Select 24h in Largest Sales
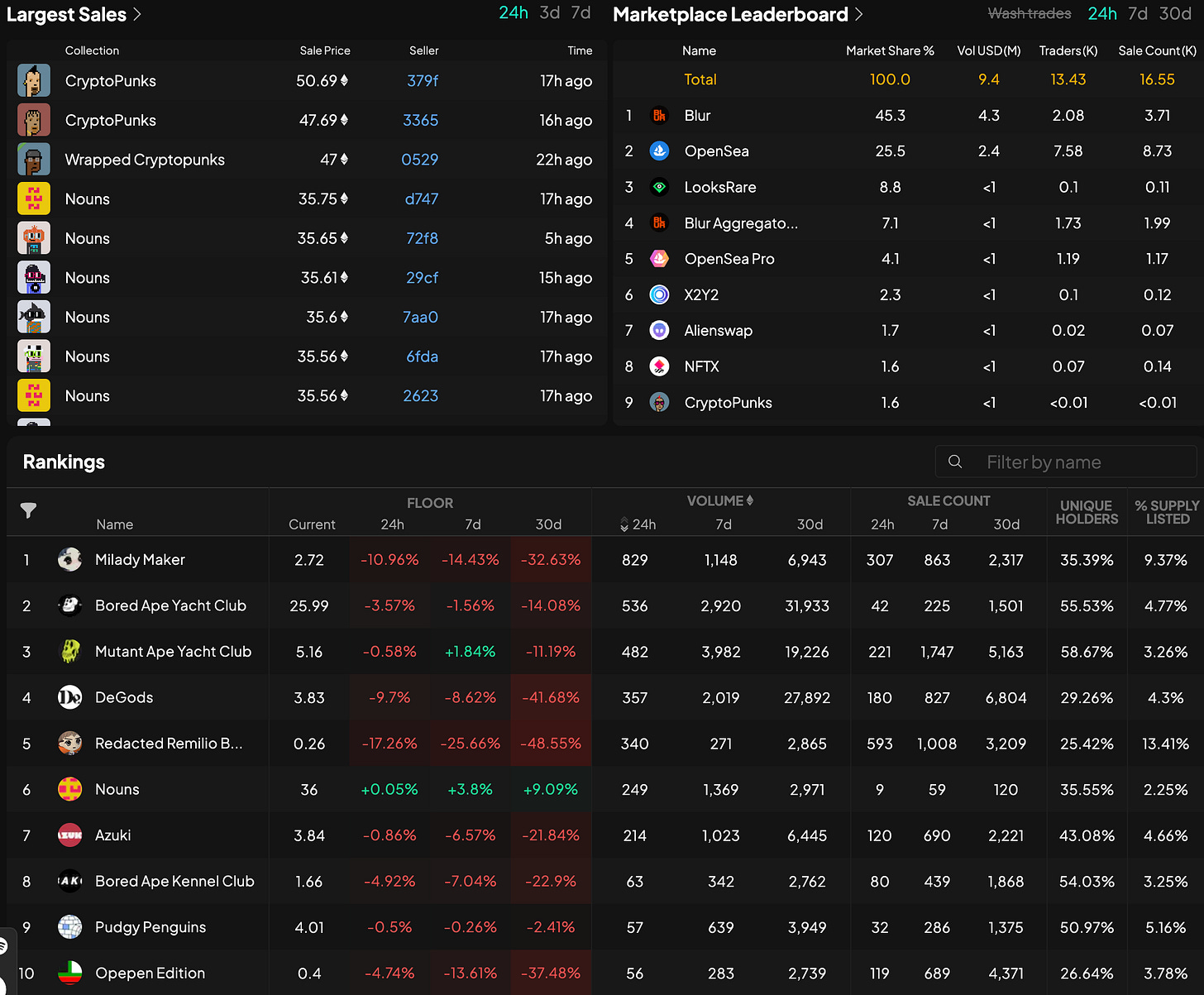The image size is (1204, 995). coord(514,13)
